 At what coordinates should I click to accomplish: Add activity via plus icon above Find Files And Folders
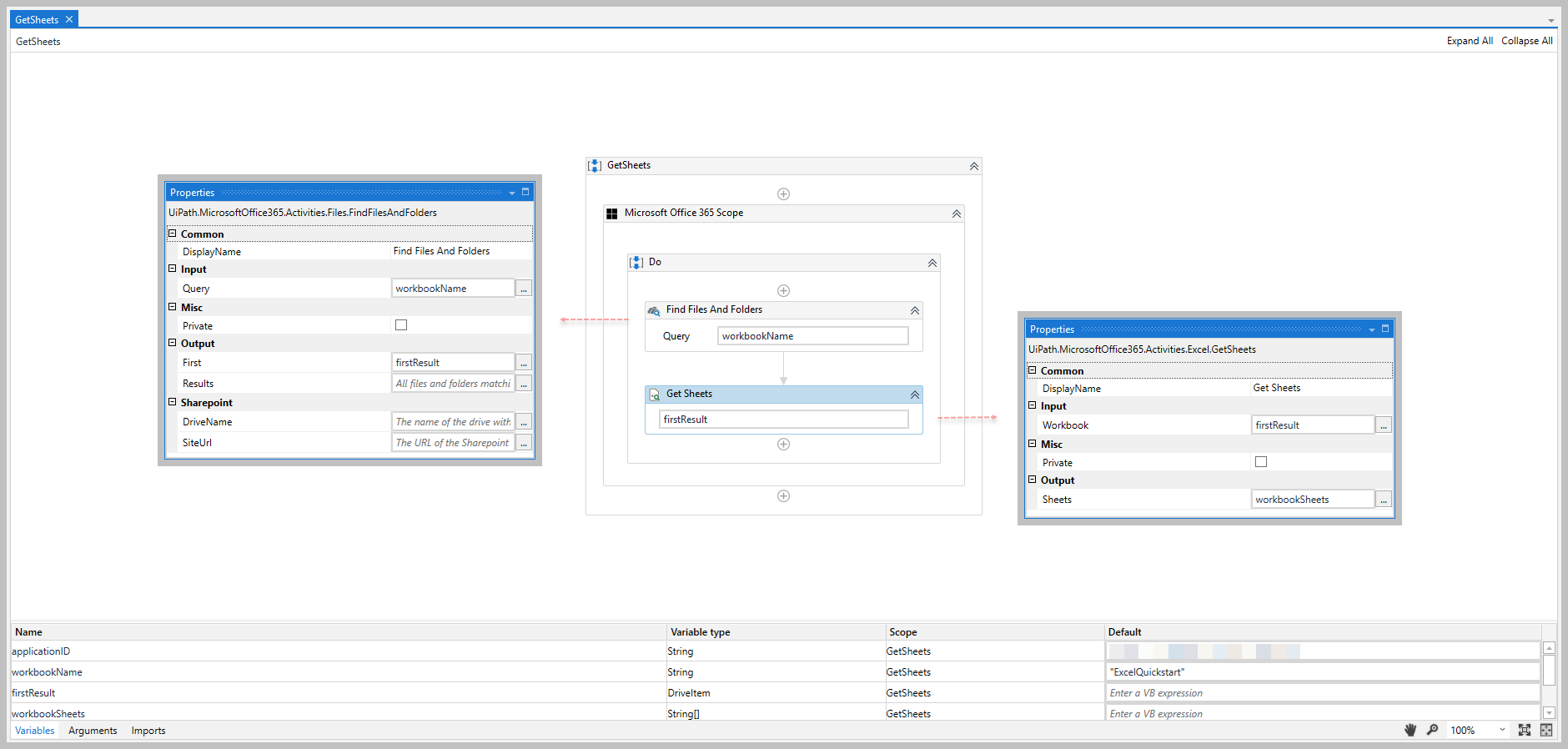click(783, 291)
